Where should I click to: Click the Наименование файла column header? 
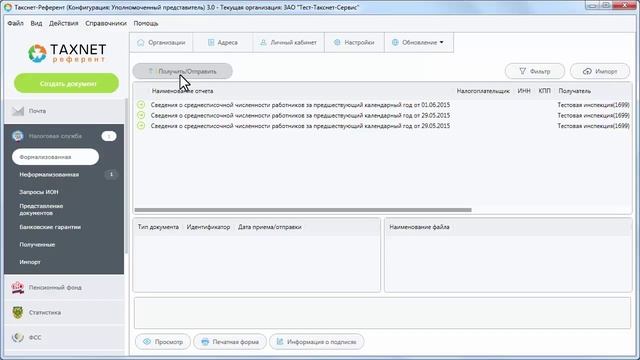coord(419,227)
